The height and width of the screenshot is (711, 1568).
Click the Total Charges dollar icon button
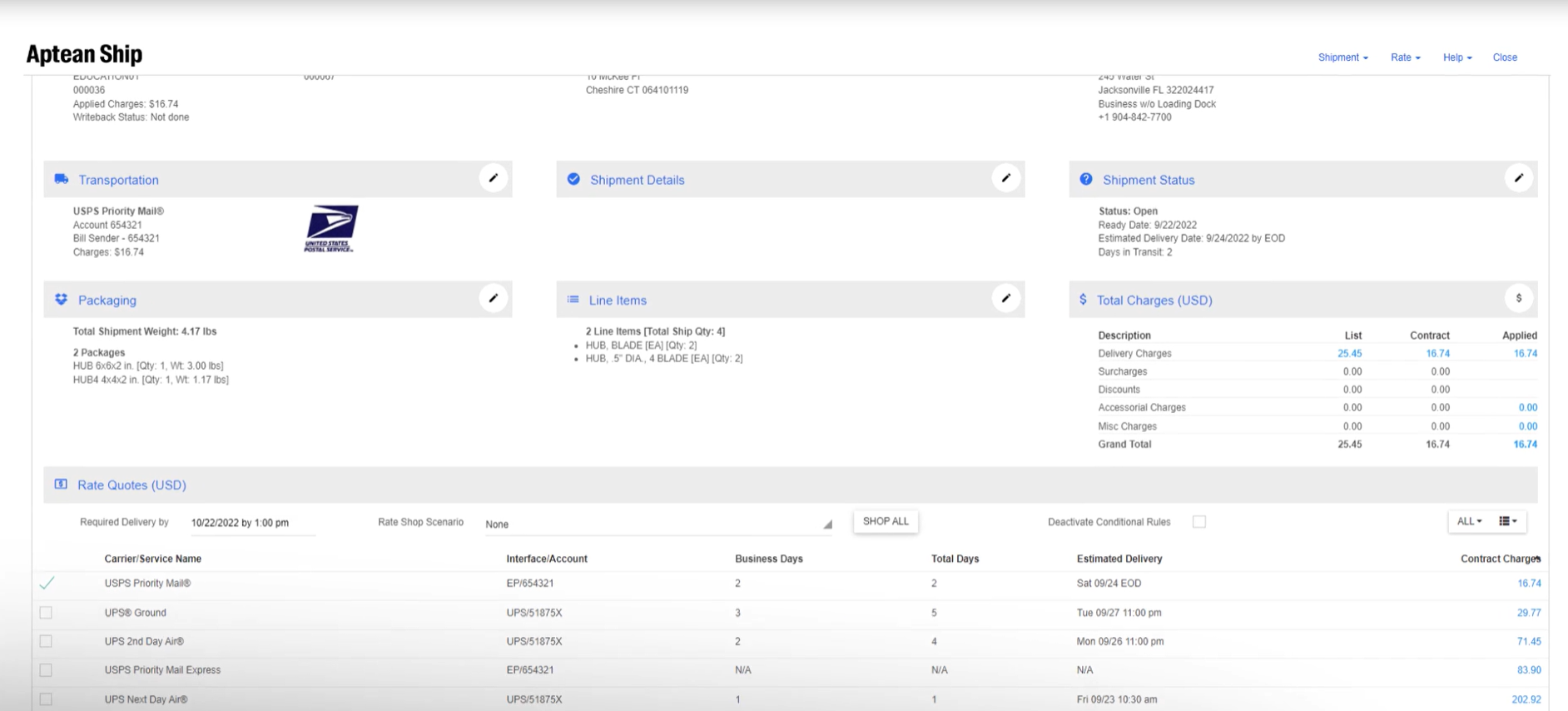click(1519, 298)
